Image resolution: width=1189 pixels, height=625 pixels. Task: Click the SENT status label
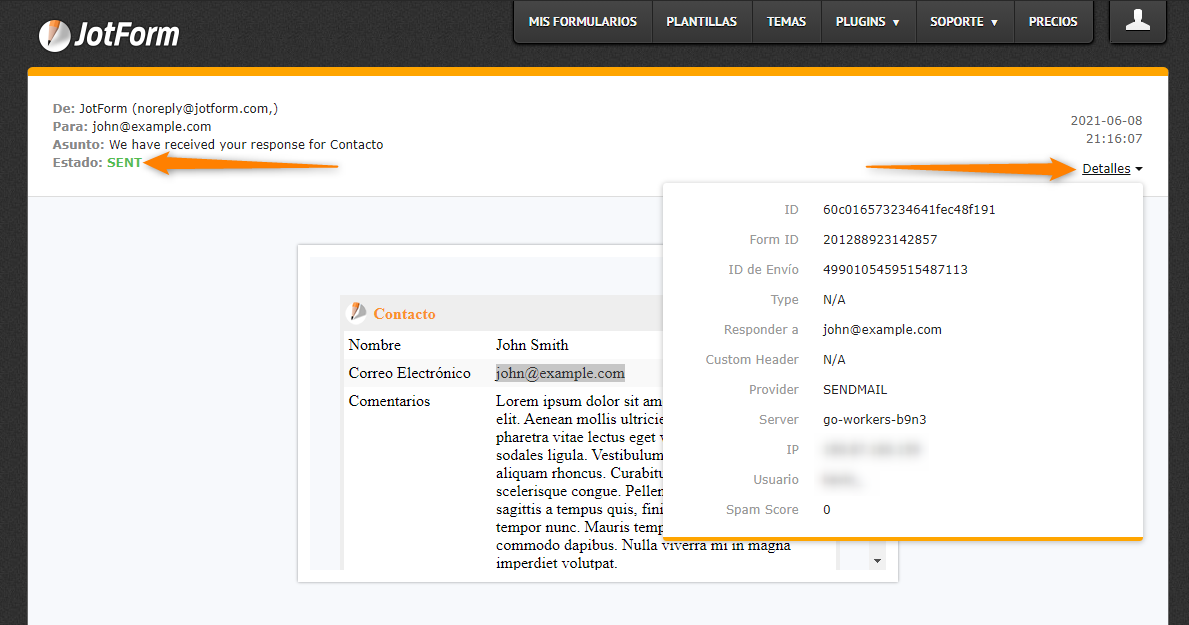(x=124, y=163)
